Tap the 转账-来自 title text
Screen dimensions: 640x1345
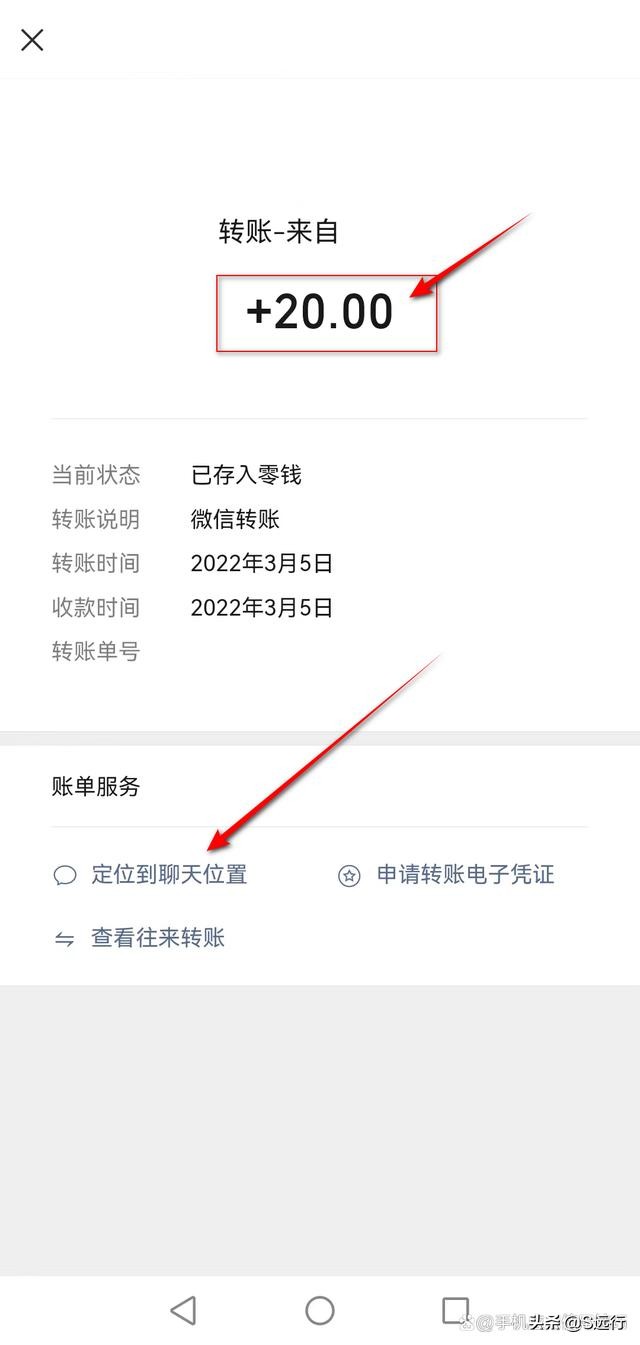280,231
